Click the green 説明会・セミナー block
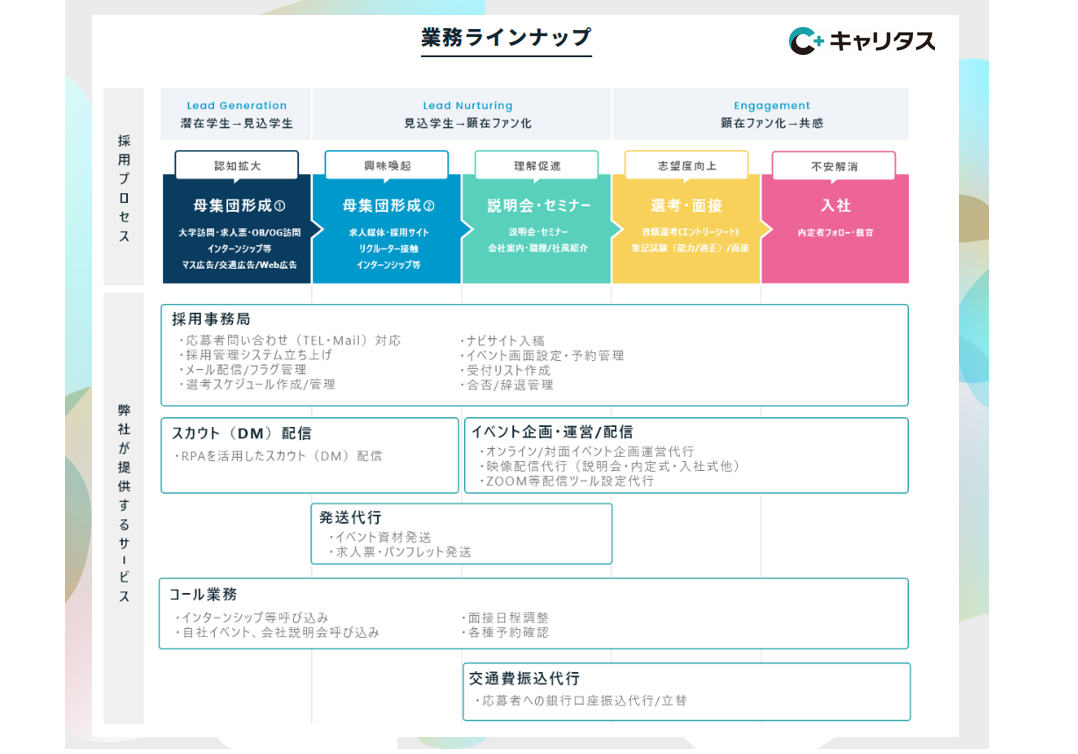Screen dimensions: 1078x754 (537, 229)
